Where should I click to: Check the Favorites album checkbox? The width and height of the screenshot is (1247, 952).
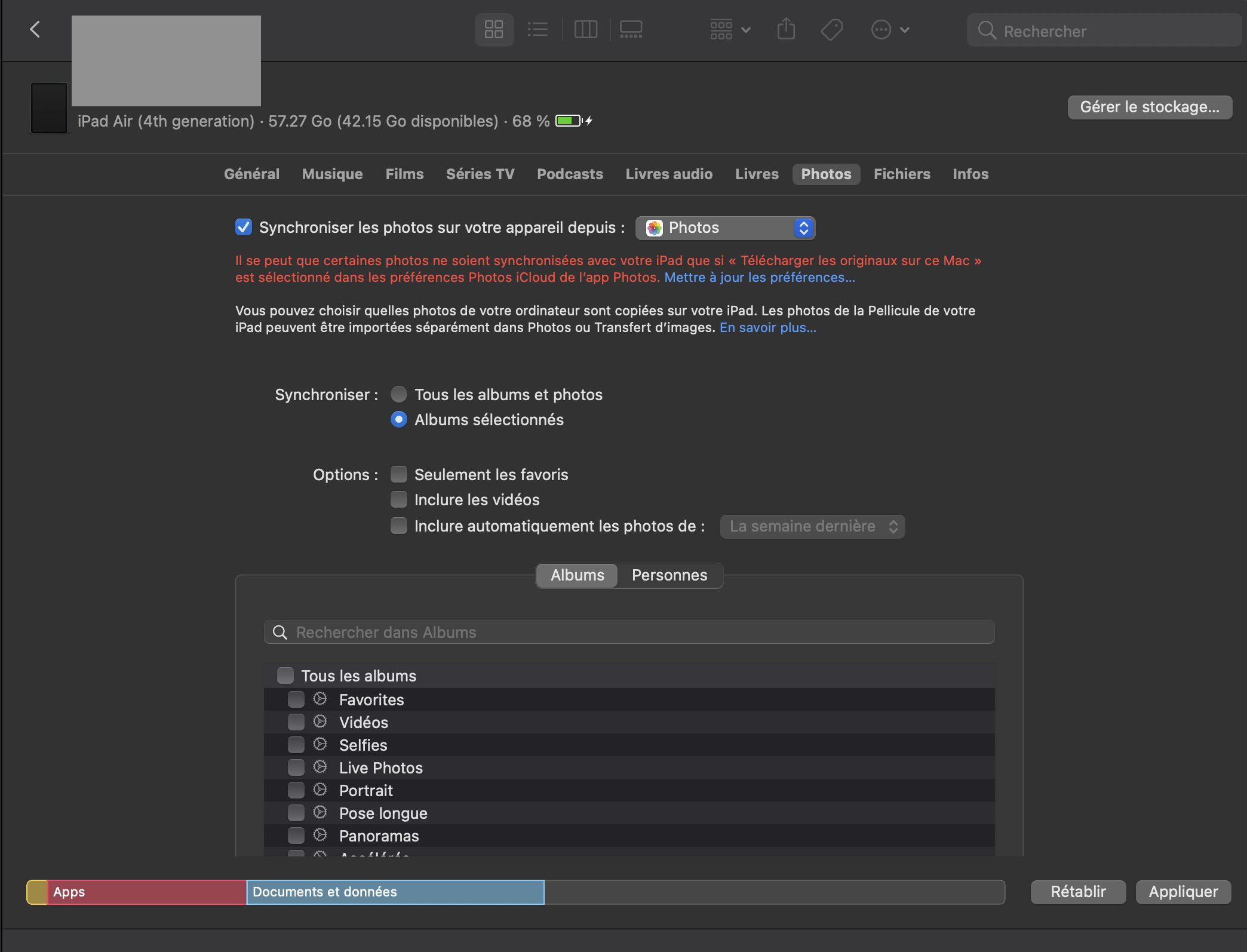(296, 699)
